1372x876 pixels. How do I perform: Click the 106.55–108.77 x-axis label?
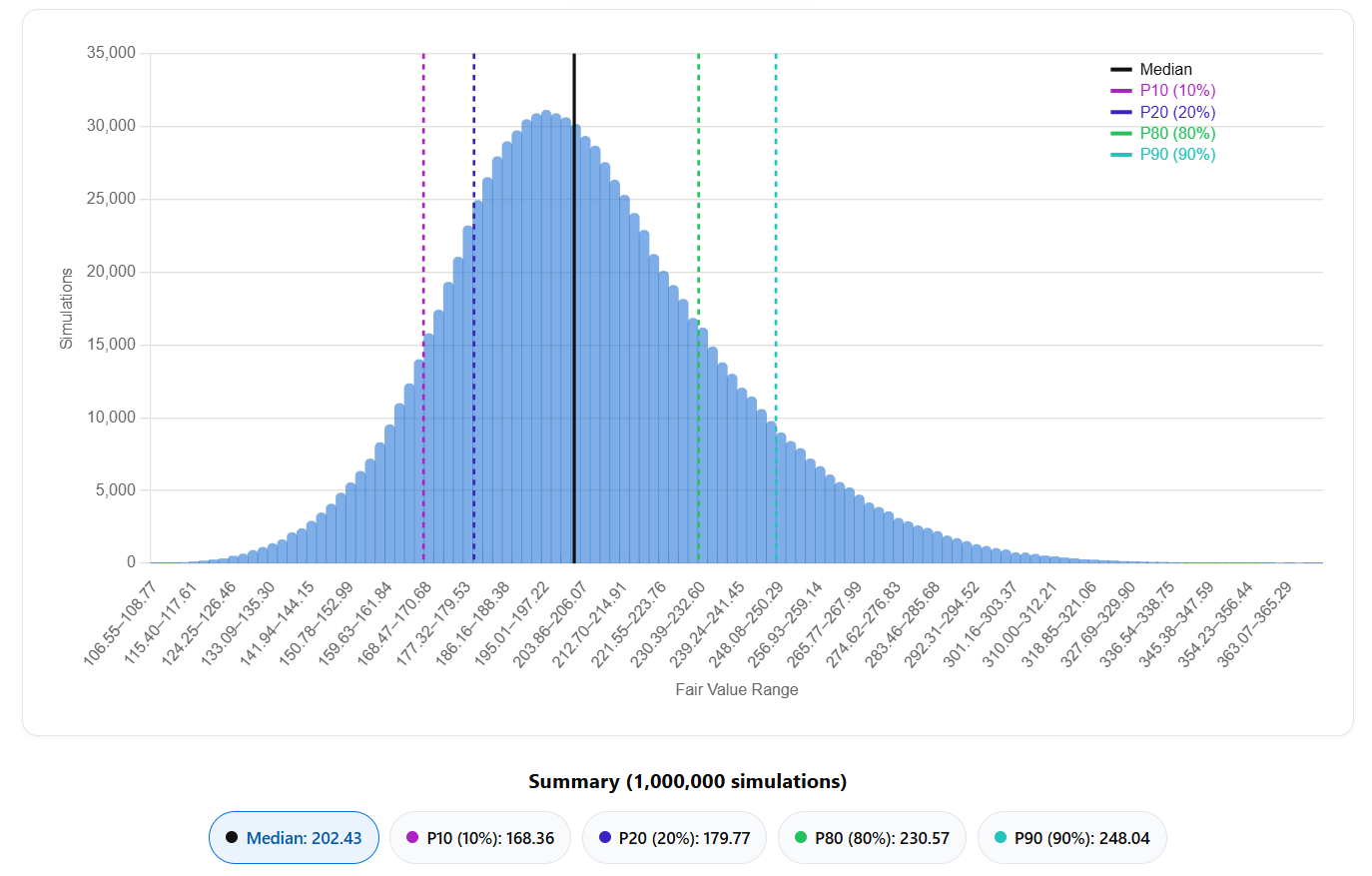pos(121,623)
